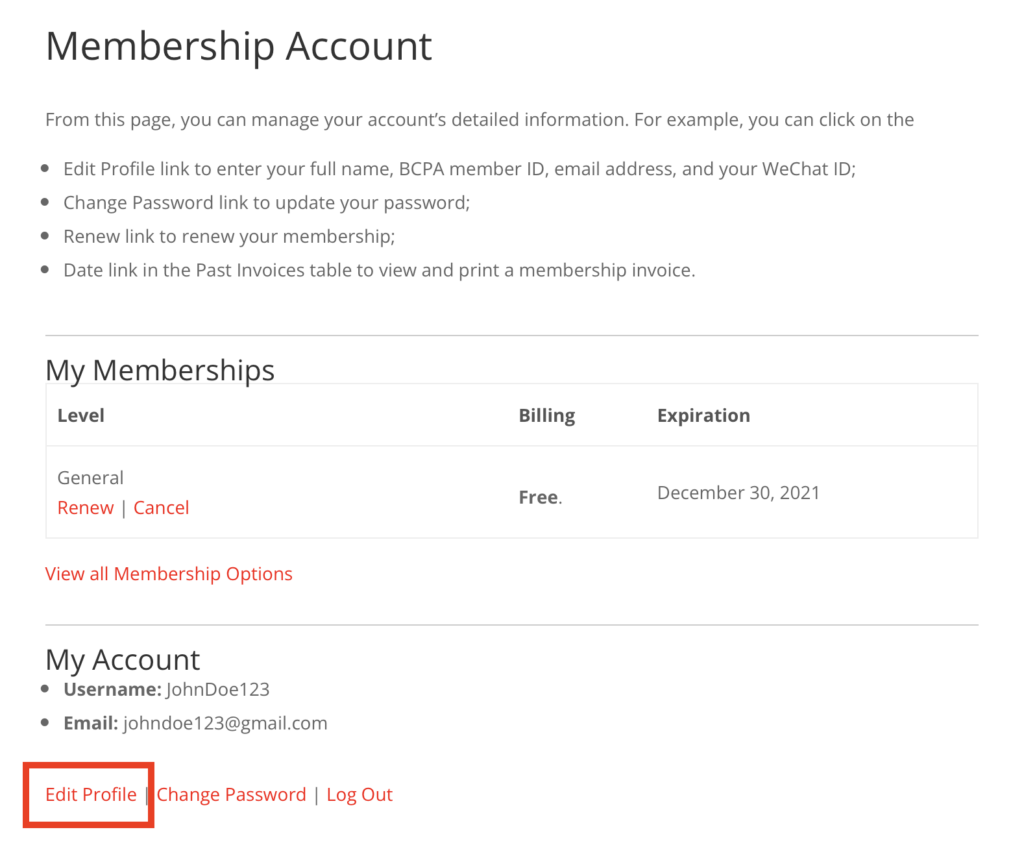Click the December 30, 2021 expiration date
1024x845 pixels.
point(738,493)
